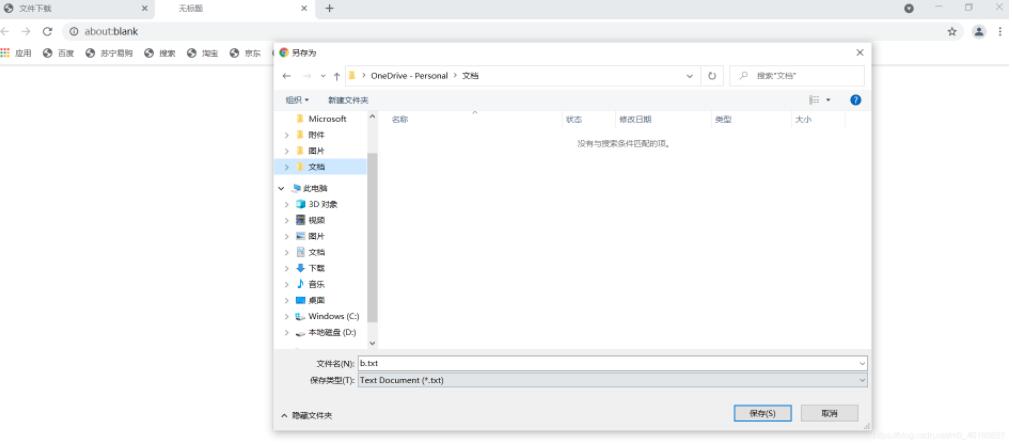Refresh the folder view in the dialog
The height and width of the screenshot is (446, 1012).
[x=712, y=76]
